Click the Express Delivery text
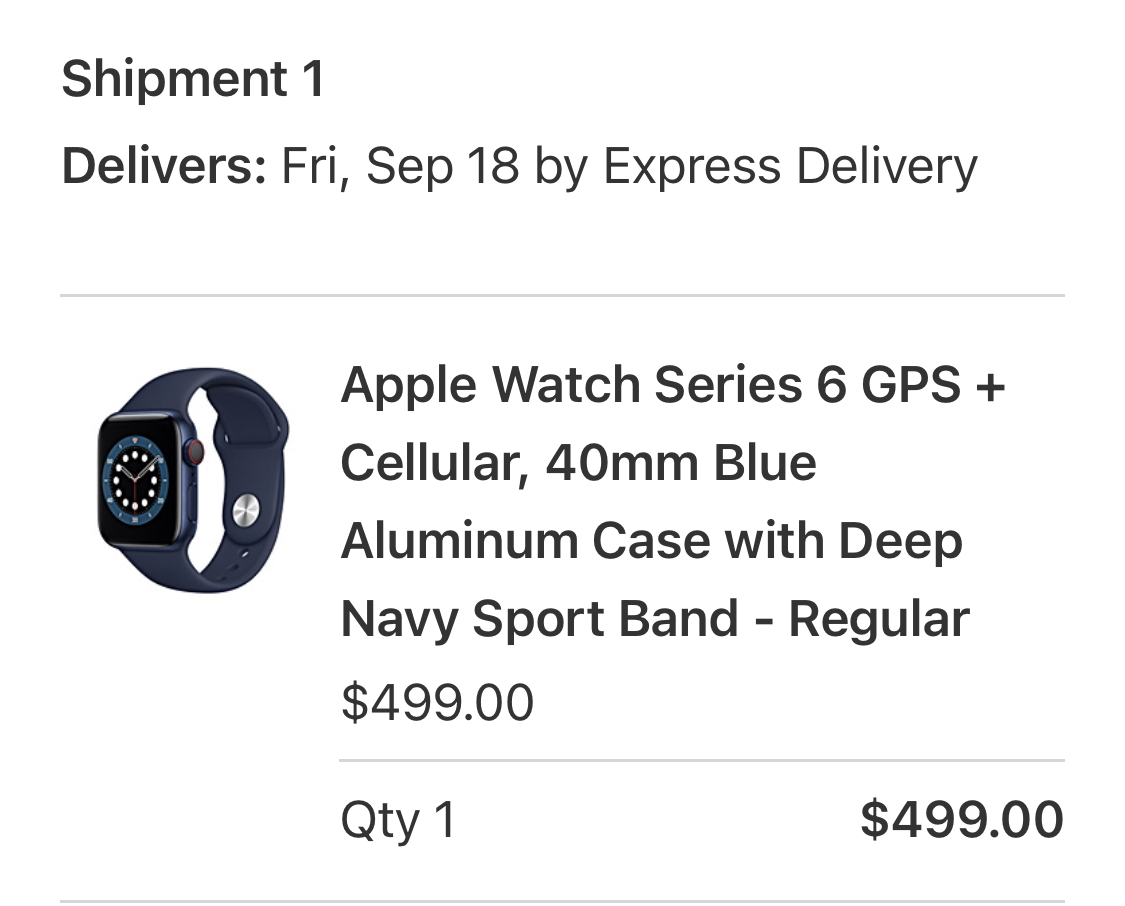 [x=790, y=166]
